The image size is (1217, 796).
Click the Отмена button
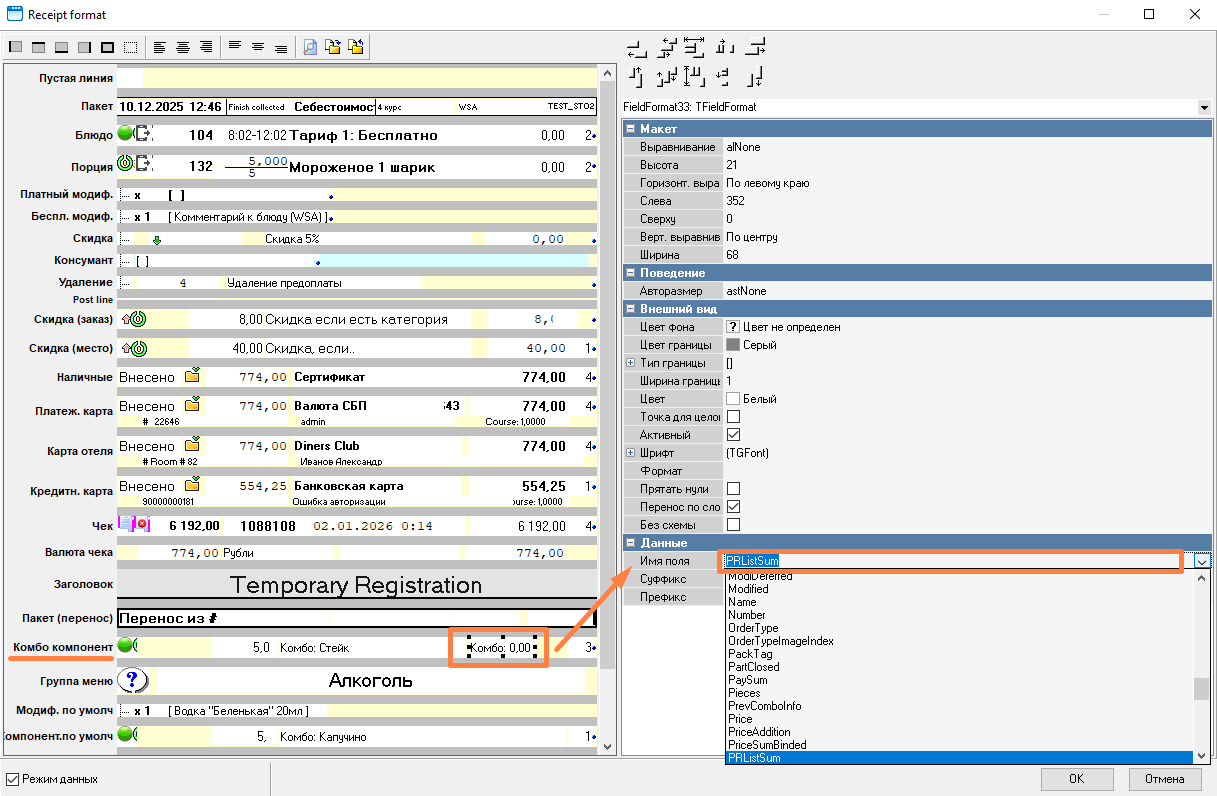[x=1165, y=779]
